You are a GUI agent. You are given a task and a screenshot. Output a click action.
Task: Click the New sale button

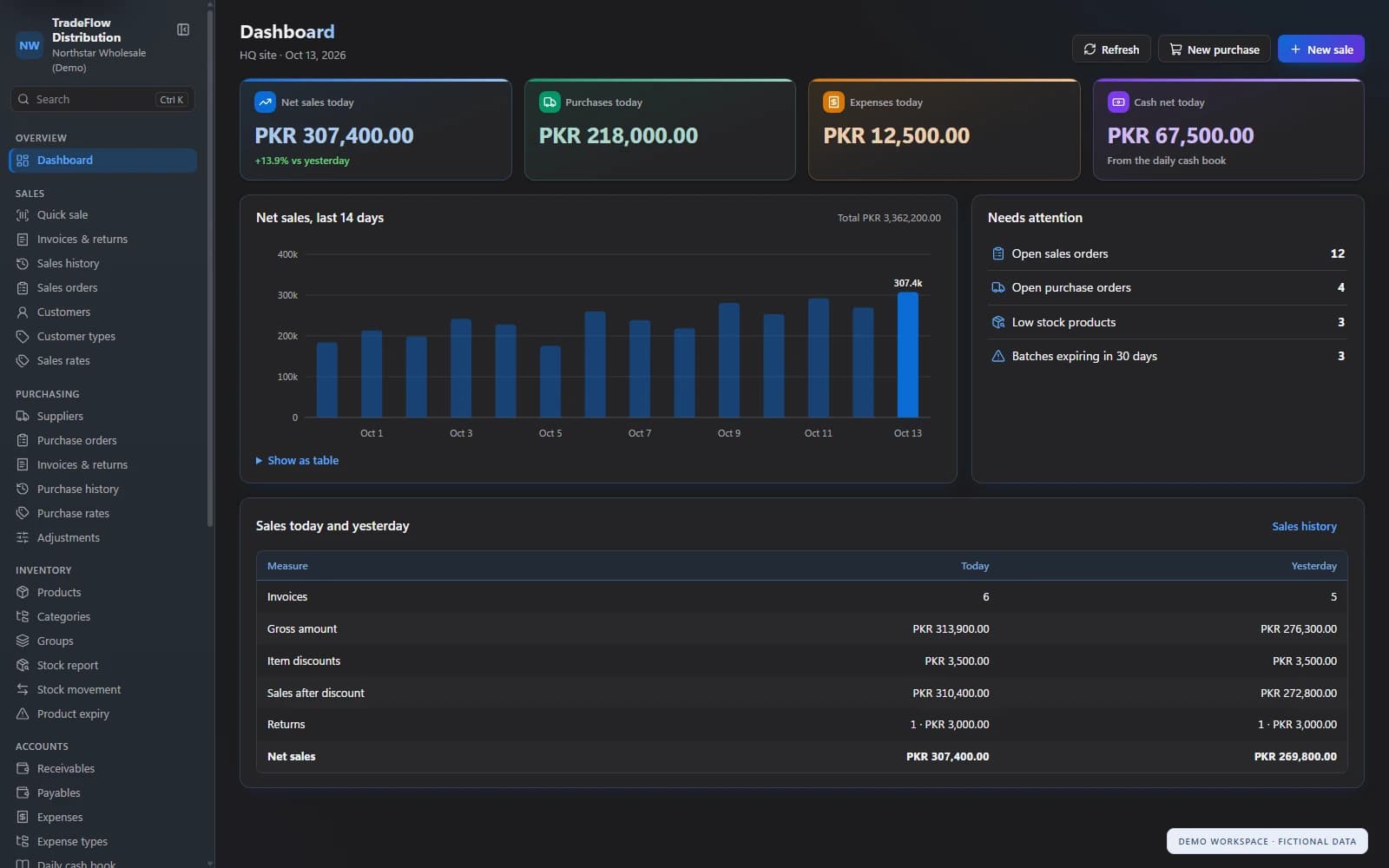[1320, 49]
